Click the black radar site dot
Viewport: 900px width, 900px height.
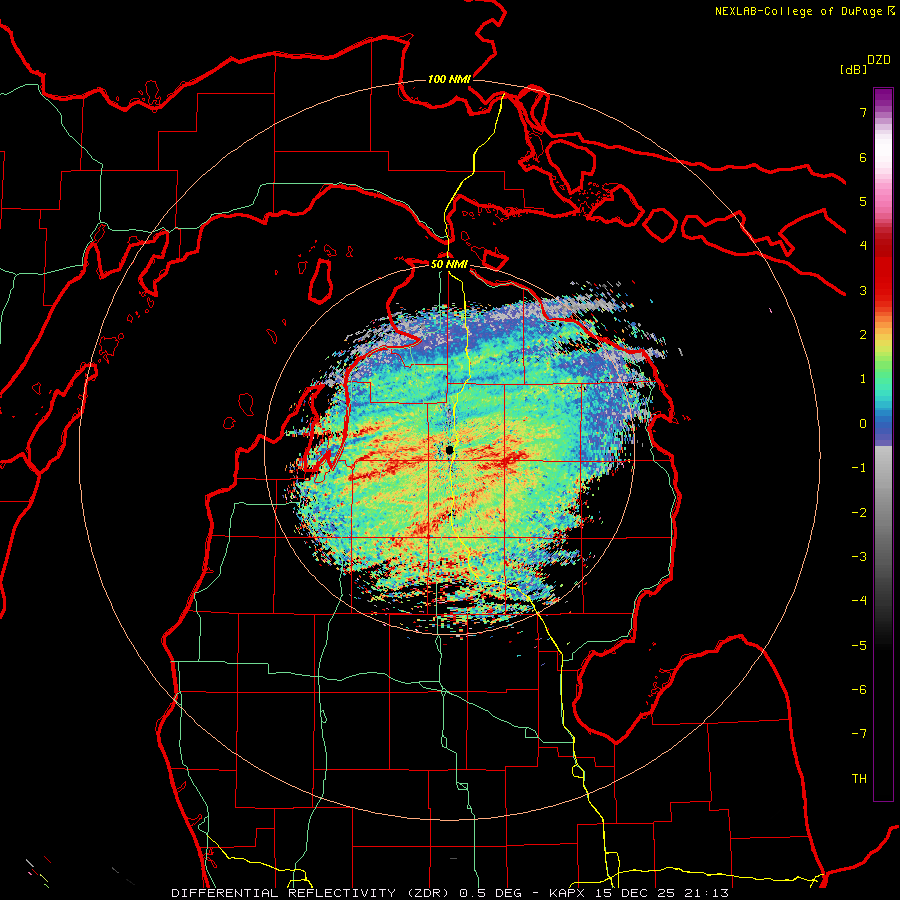449,450
